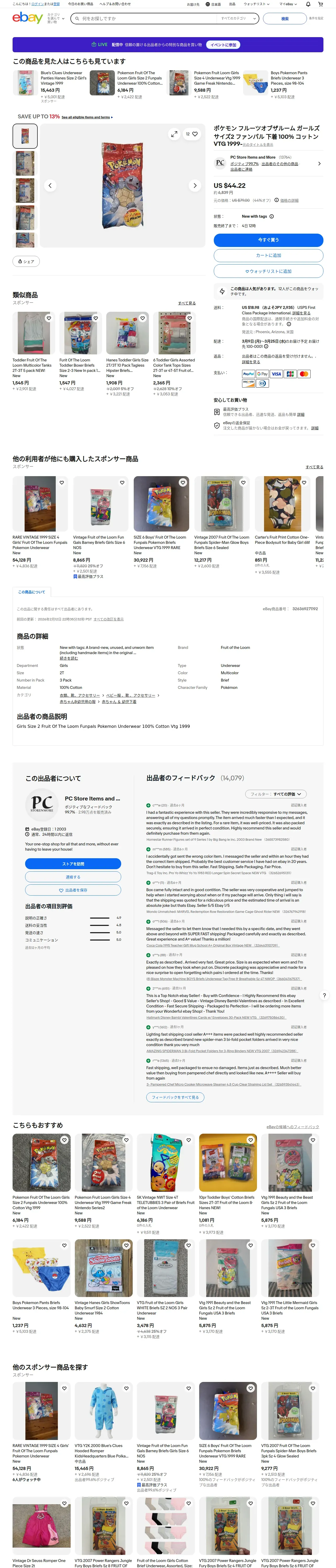The image size is (336, 1568).
Task: Click the カートに追加 button
Action: pos(268,256)
